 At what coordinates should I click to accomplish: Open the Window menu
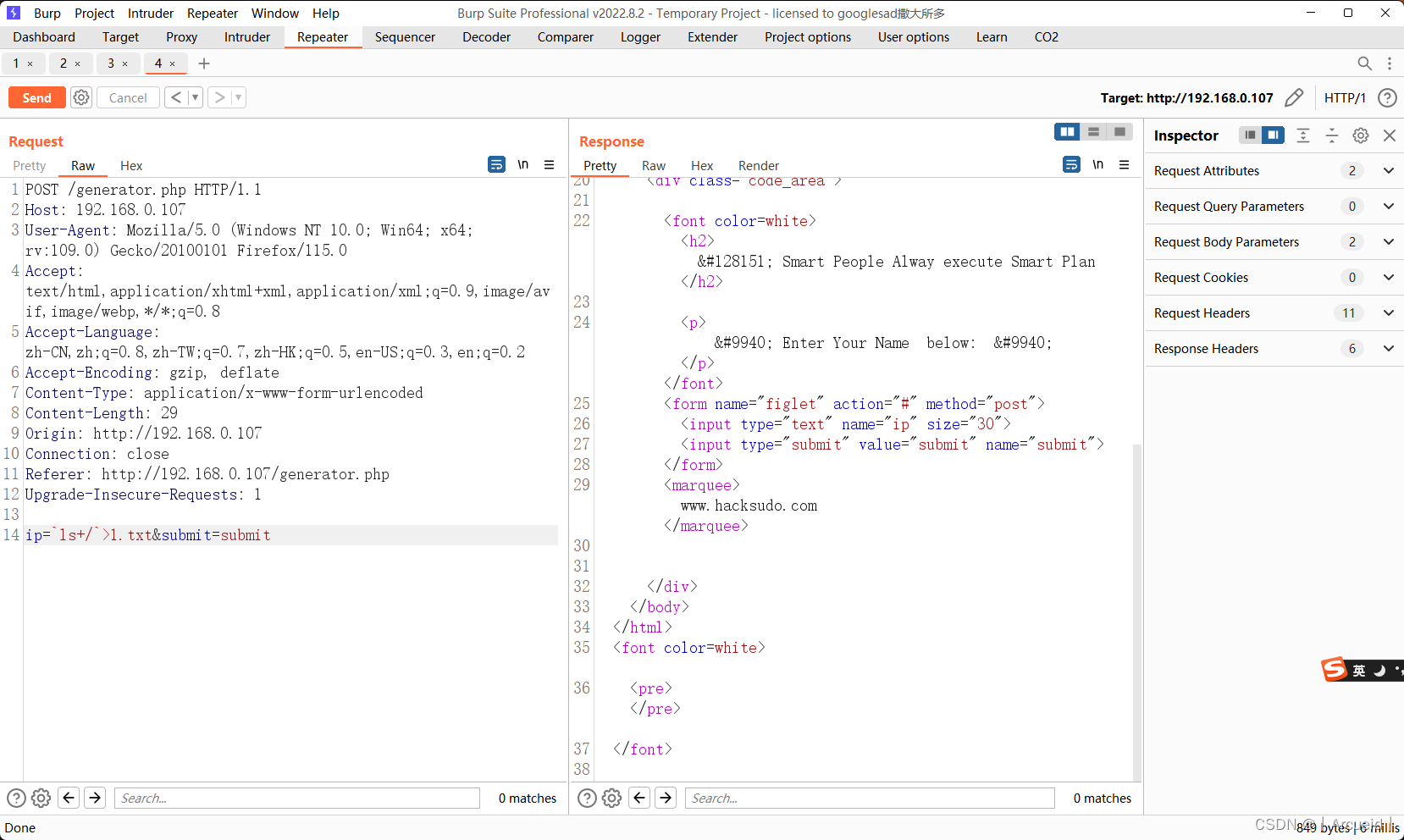coord(275,14)
